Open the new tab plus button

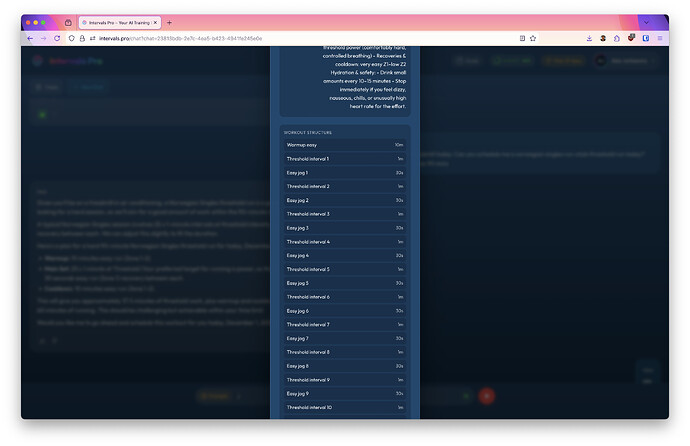169,22
